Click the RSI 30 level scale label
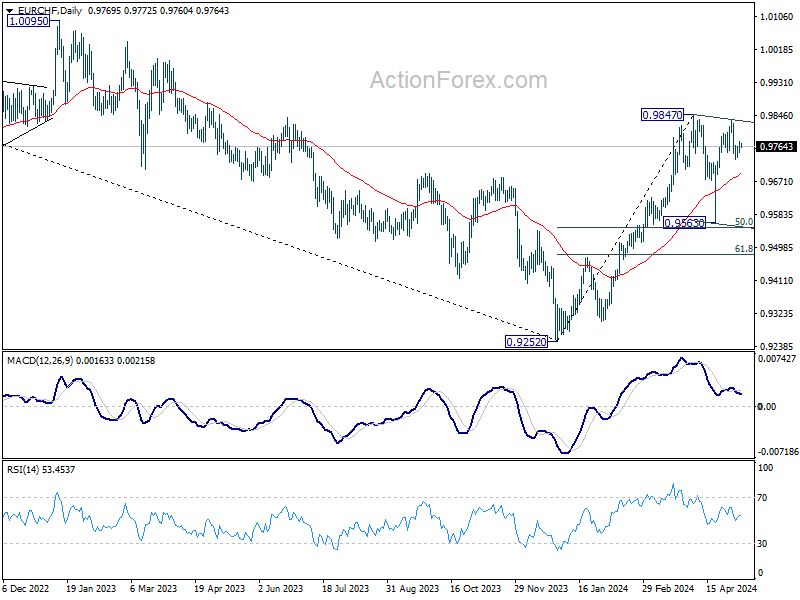Screen dimensions: 800x600 [762, 544]
